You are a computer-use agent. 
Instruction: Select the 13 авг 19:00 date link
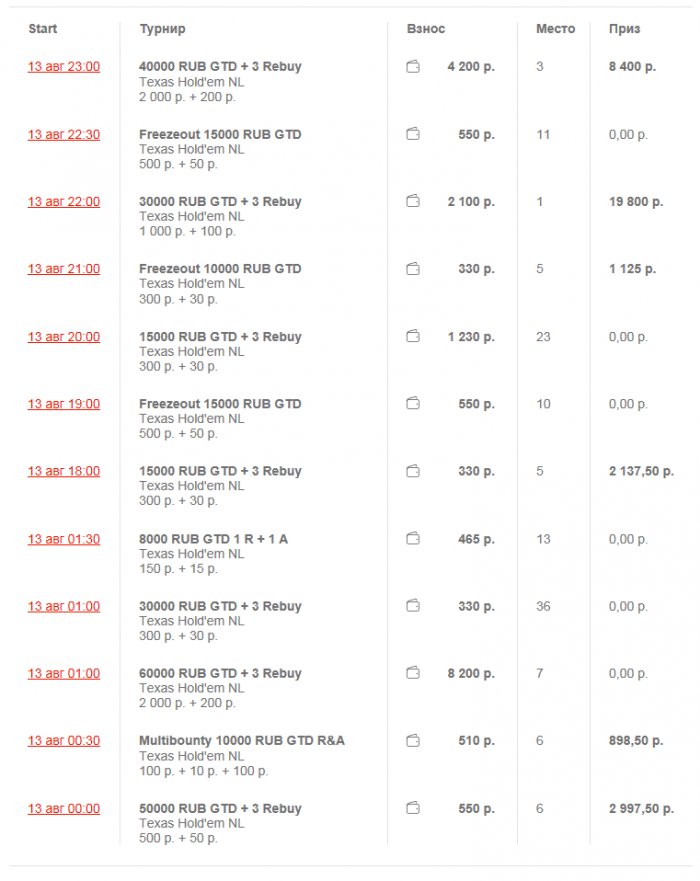[x=64, y=404]
